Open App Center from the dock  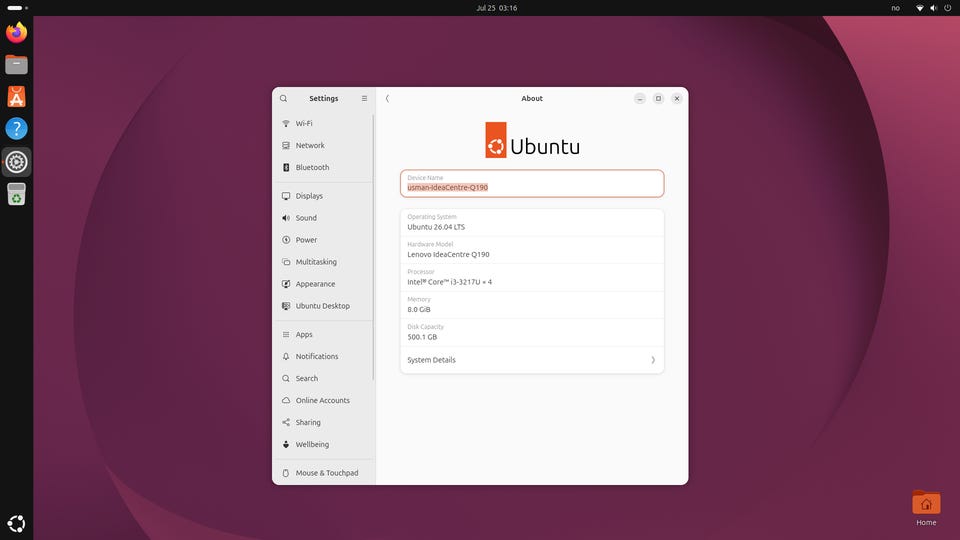[17, 97]
